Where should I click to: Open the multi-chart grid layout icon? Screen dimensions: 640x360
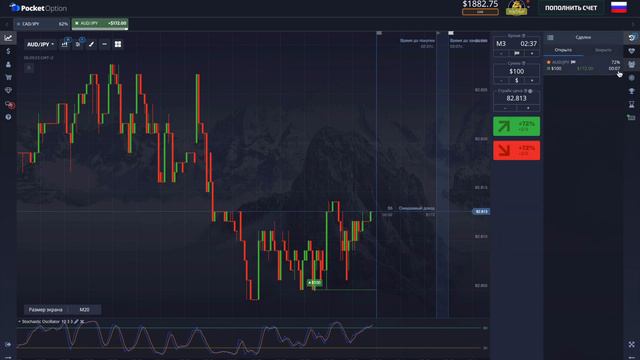coord(118,44)
